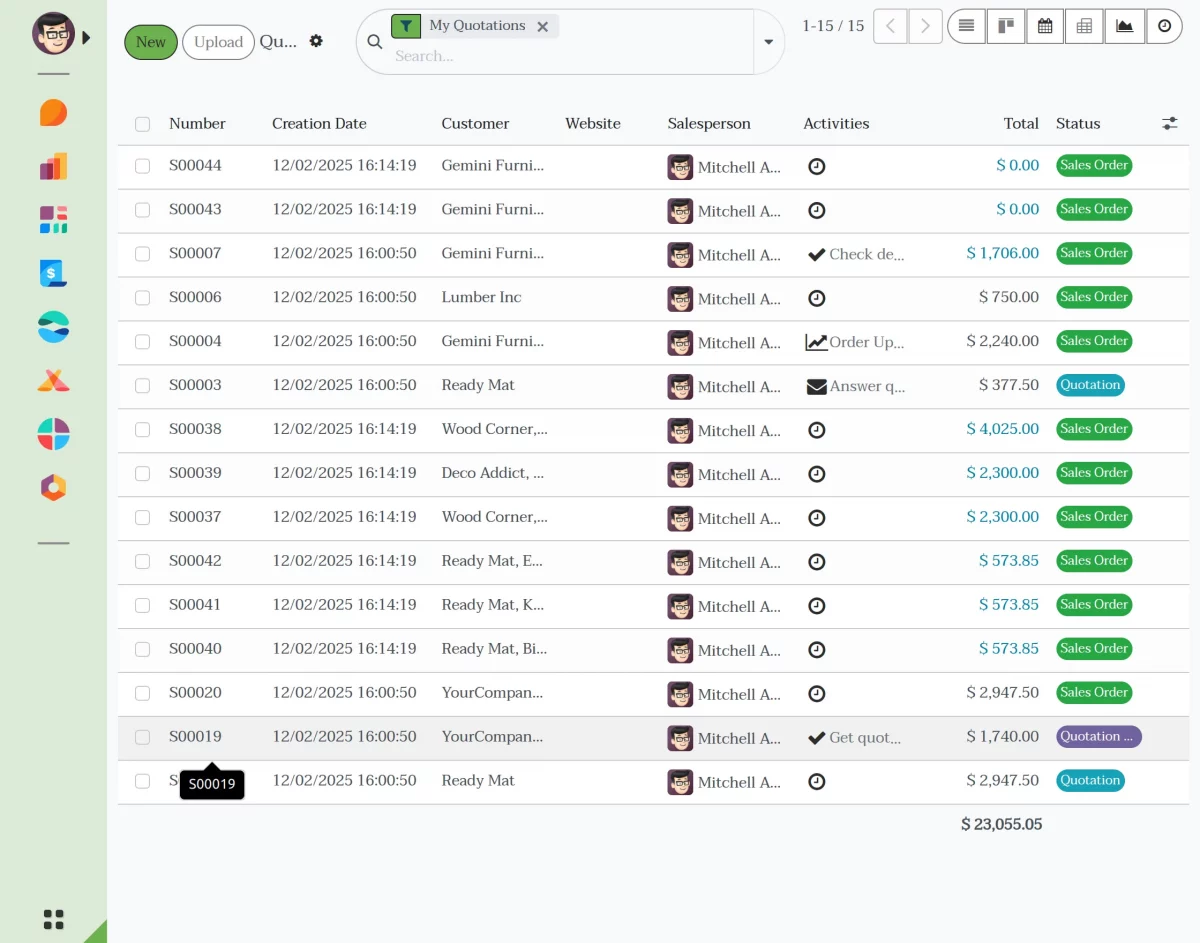Sort by the Status column header

click(x=1078, y=124)
